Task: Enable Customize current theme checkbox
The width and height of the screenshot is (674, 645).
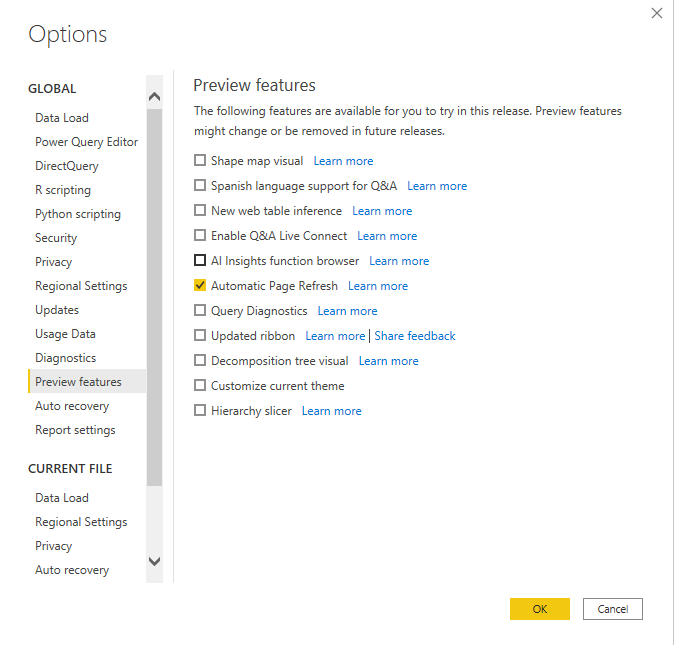Action: [x=200, y=385]
